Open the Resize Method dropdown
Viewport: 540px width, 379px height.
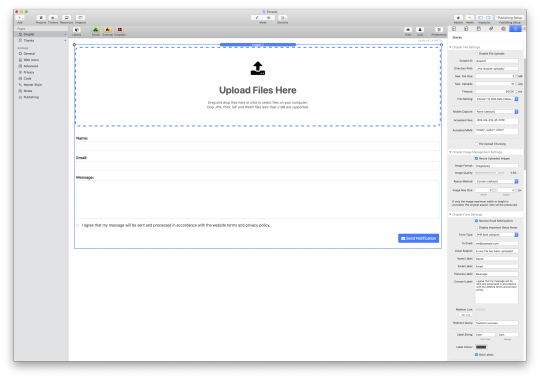(x=497, y=181)
